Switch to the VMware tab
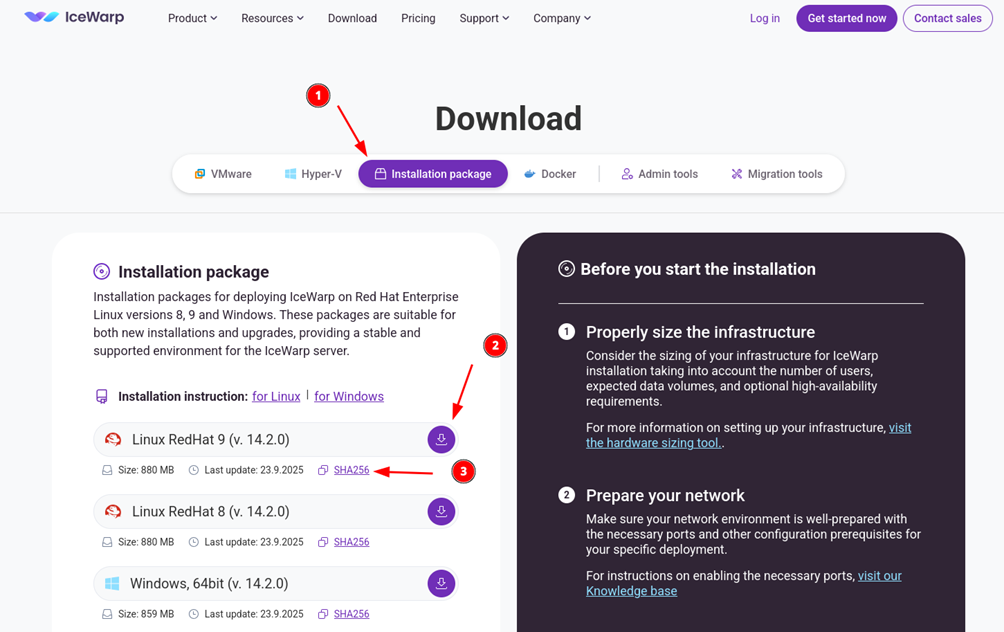Screen dimensions: 1004x632 pyautogui.click(x=223, y=174)
